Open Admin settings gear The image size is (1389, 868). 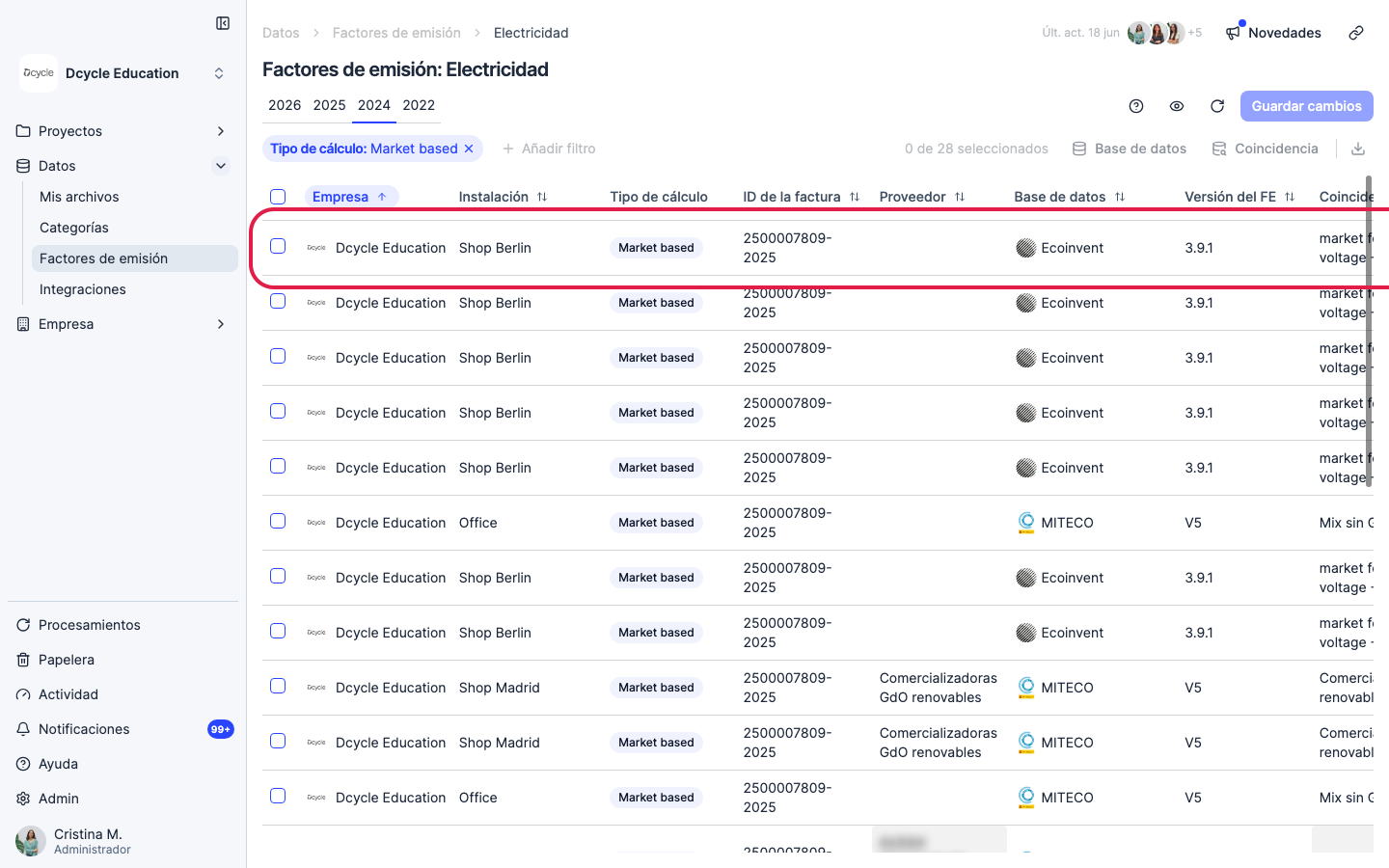point(23,799)
